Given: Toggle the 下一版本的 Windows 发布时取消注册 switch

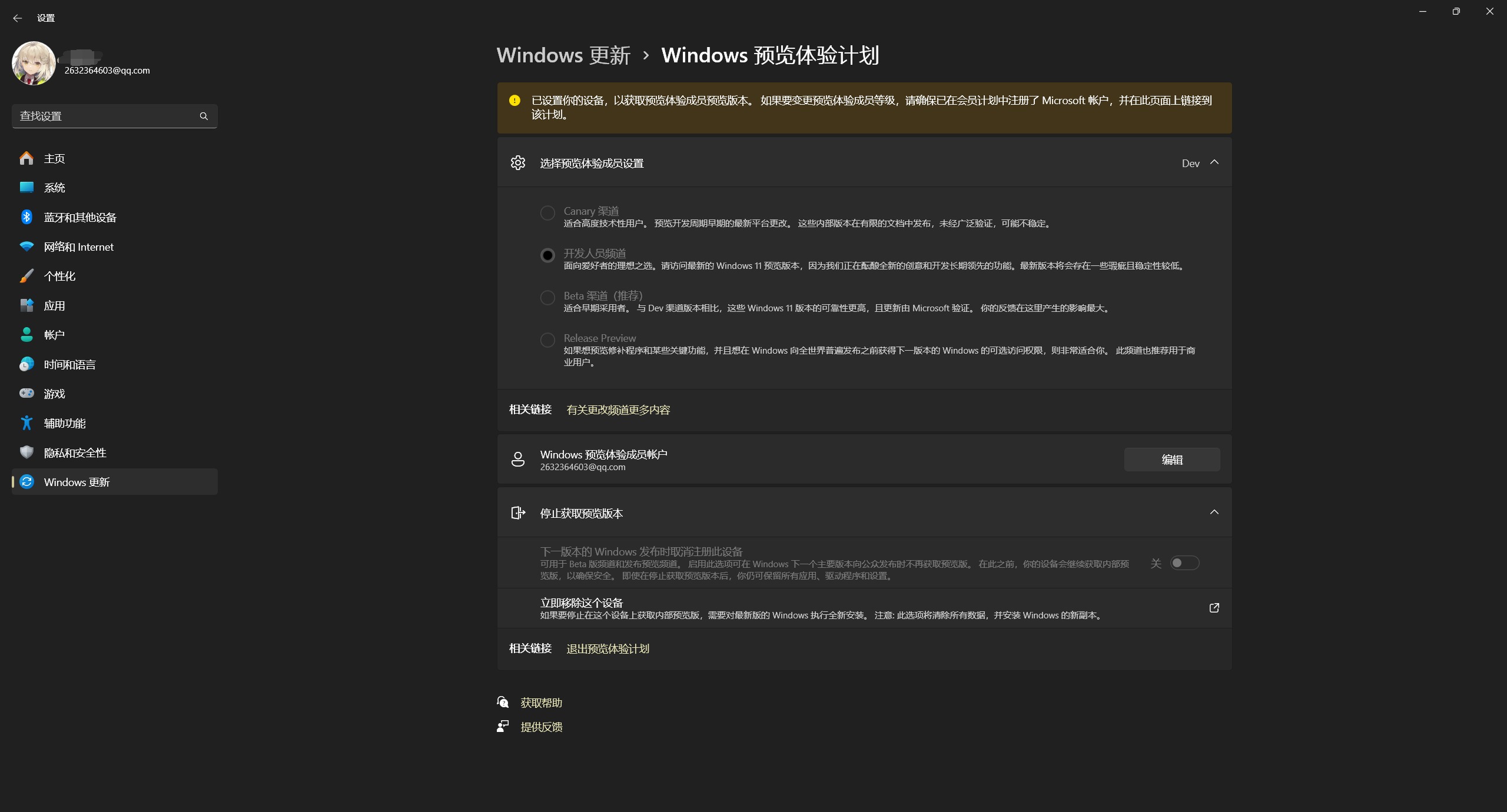Looking at the screenshot, I should tap(1184, 563).
